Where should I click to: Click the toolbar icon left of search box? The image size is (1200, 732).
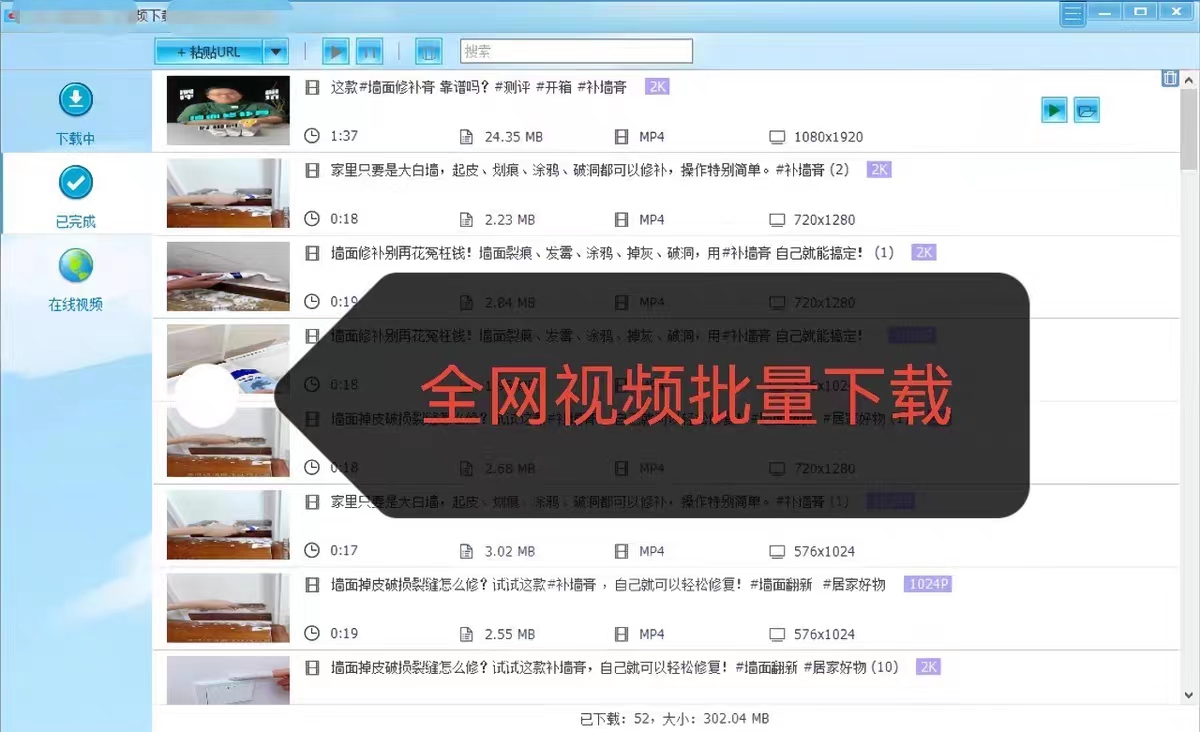click(x=428, y=51)
